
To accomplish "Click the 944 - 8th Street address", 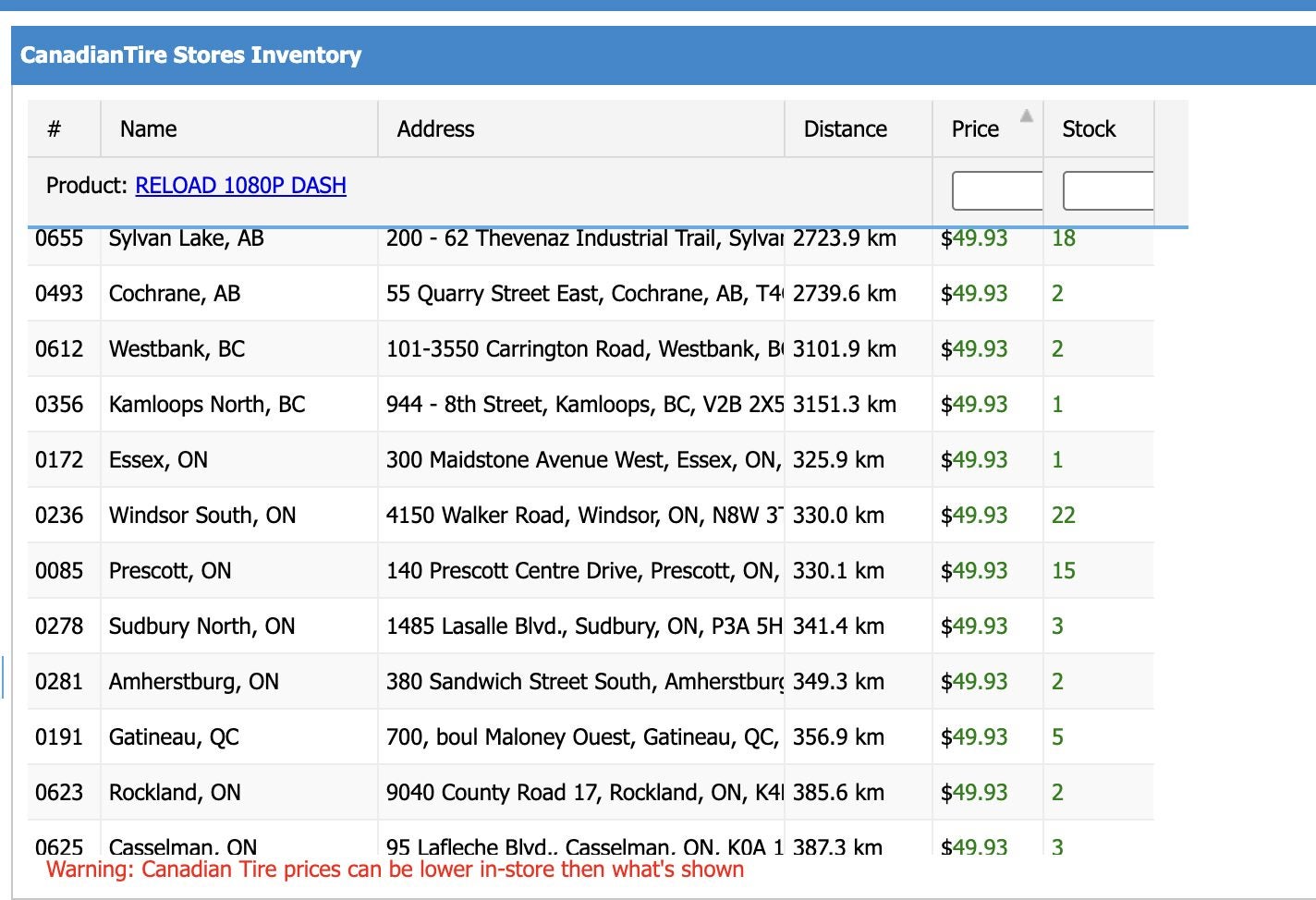I will [584, 405].
